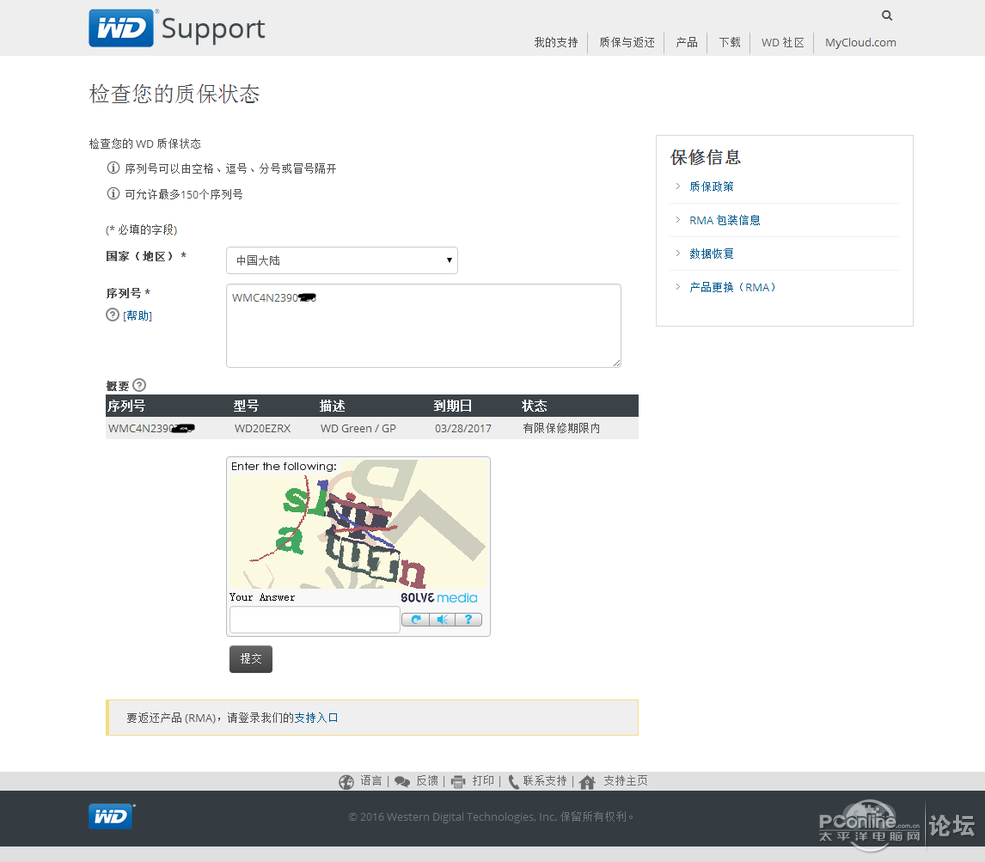Refresh the captcha image
Viewport: 985px width, 862px height.
(x=415, y=619)
